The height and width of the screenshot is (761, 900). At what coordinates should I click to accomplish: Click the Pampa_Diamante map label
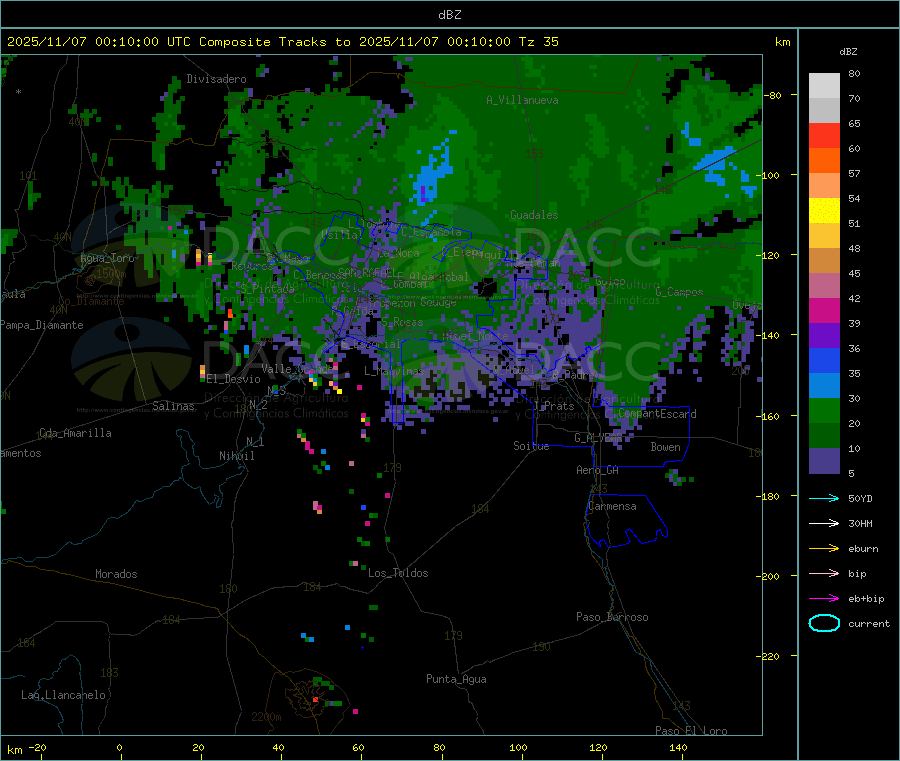pyautogui.click(x=42, y=325)
